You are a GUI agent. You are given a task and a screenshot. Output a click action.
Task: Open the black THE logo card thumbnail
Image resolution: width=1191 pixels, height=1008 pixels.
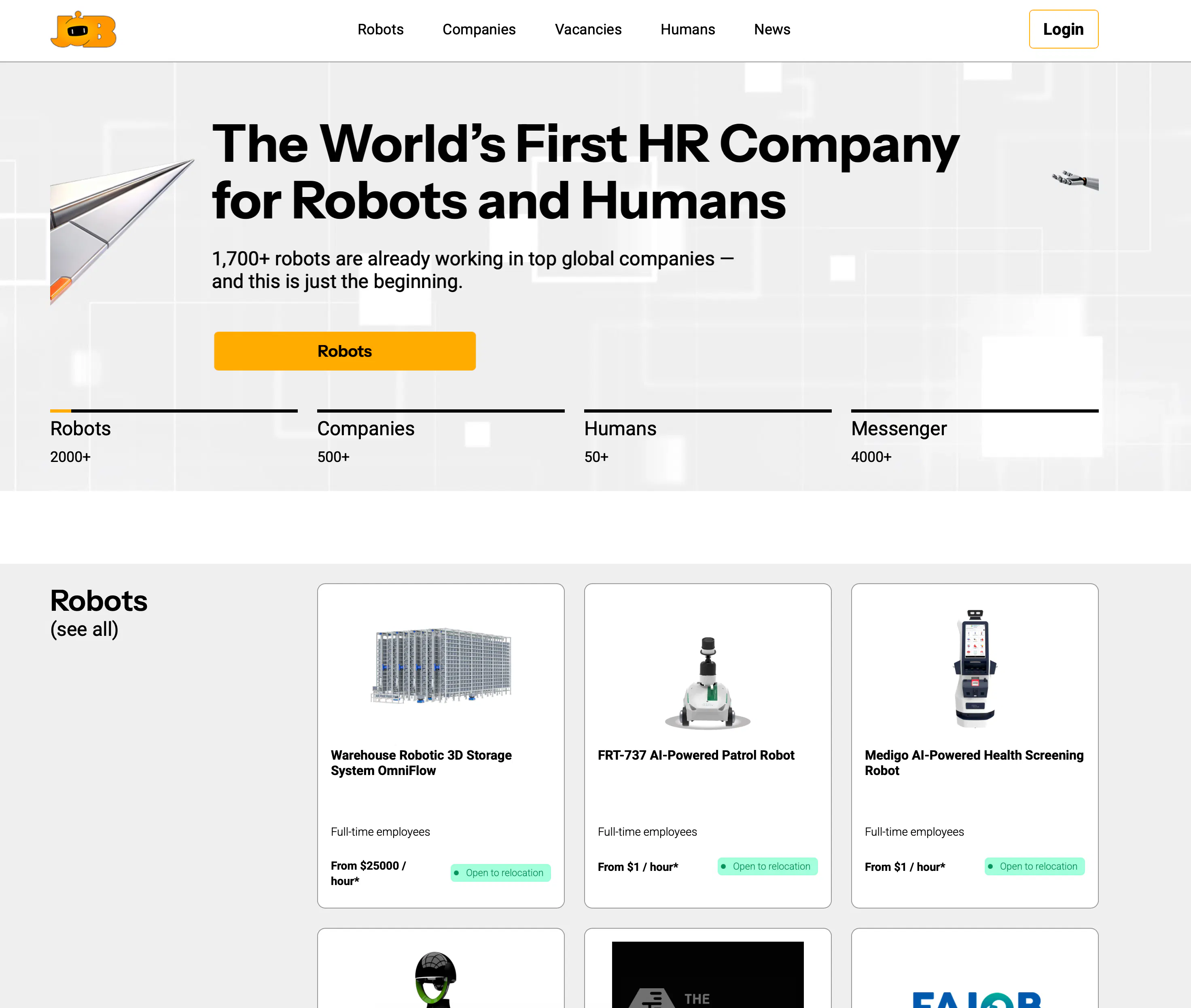point(708,975)
